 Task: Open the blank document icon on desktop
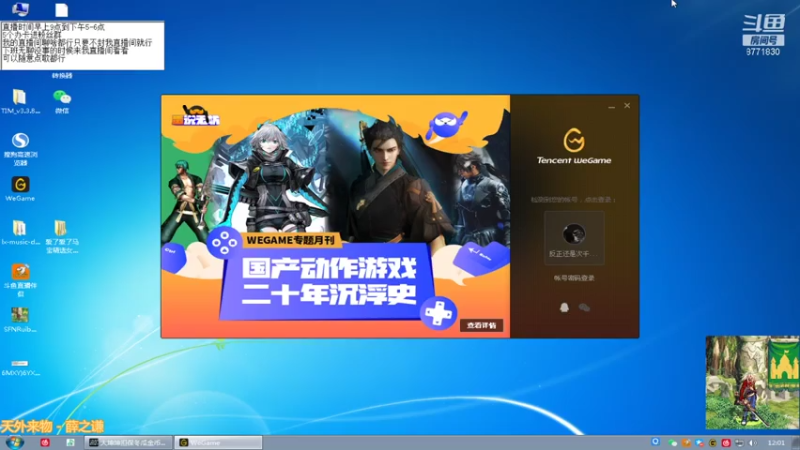coord(62,10)
